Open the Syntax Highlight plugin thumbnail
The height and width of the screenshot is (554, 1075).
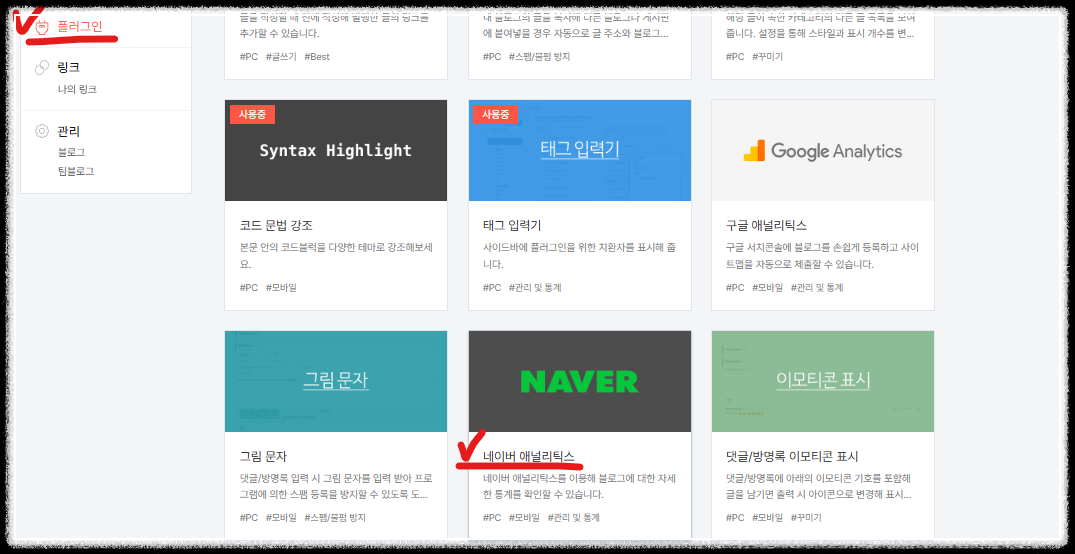[336, 150]
